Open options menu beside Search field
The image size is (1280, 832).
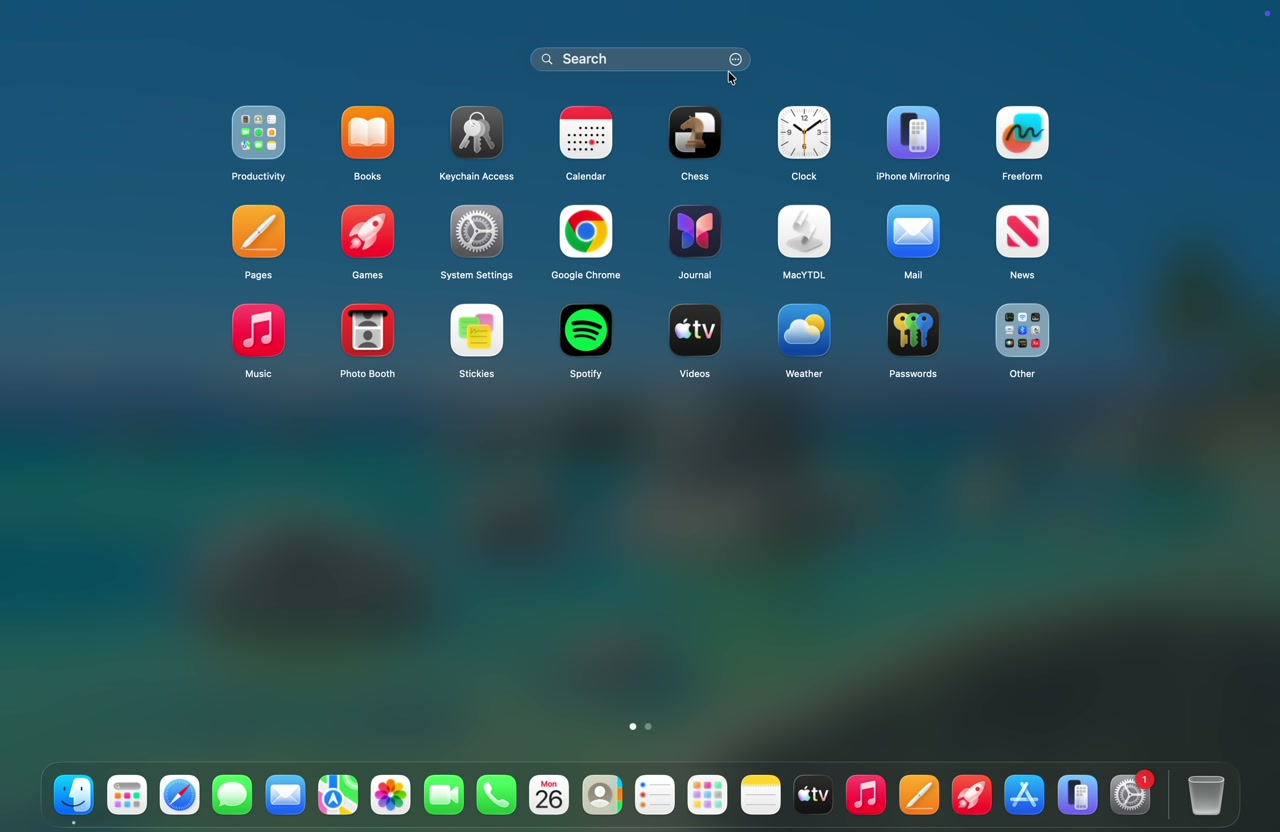(x=735, y=59)
